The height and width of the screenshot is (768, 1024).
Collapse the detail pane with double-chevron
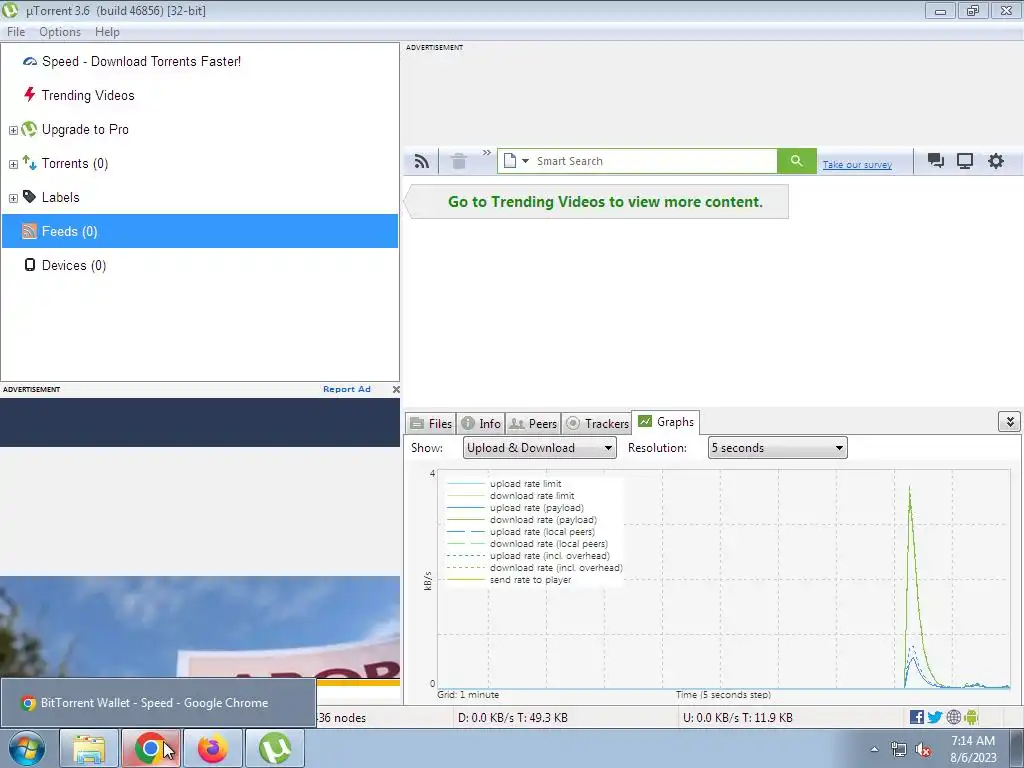click(x=1009, y=422)
